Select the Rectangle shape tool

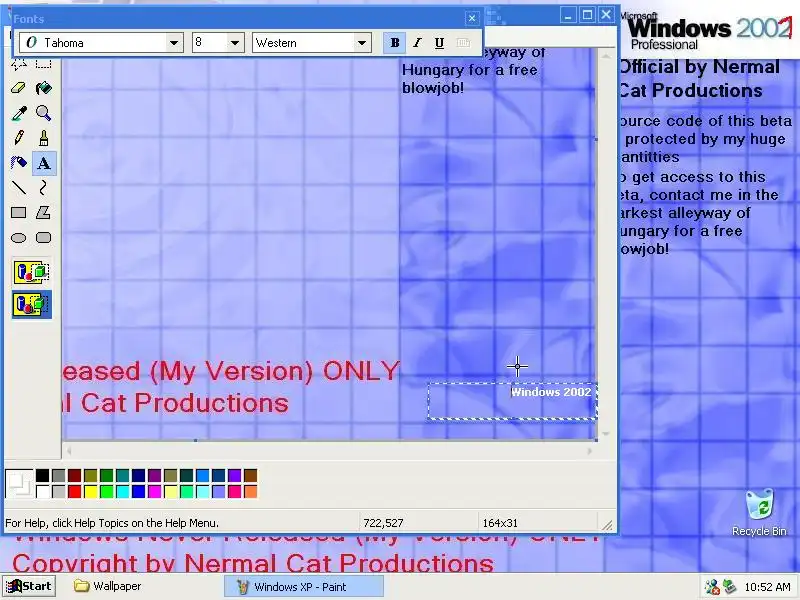[19, 213]
